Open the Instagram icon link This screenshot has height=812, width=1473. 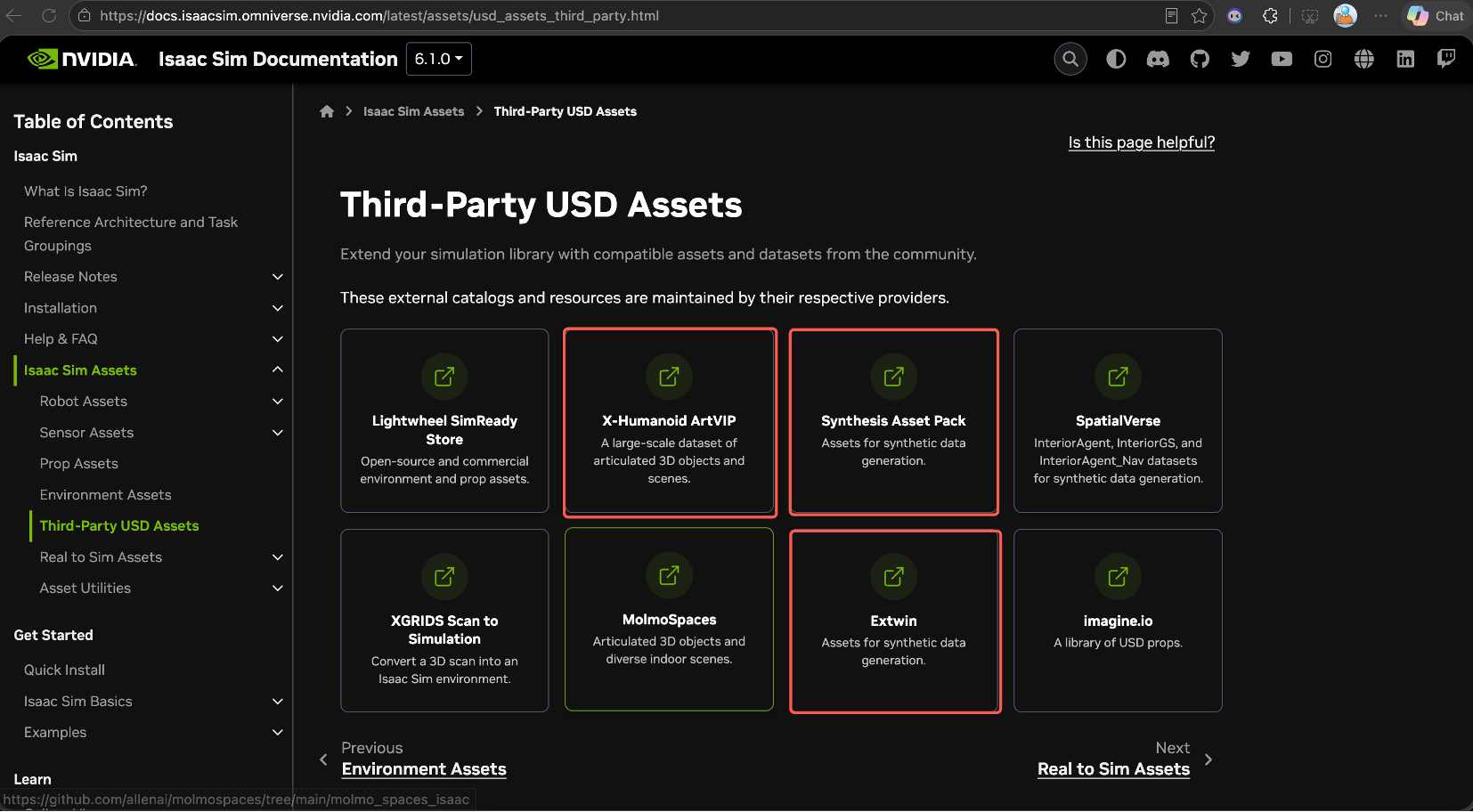[1323, 59]
